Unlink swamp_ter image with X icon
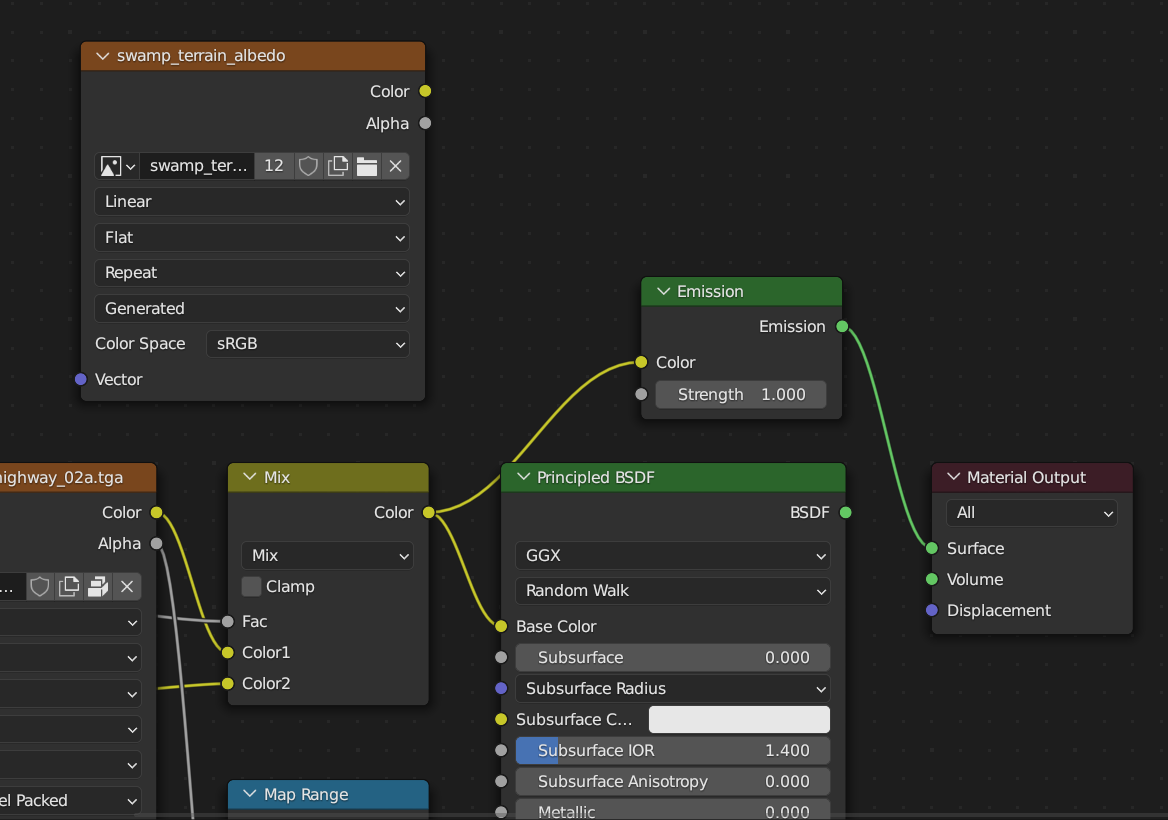Image resolution: width=1168 pixels, height=820 pixels. tap(396, 166)
